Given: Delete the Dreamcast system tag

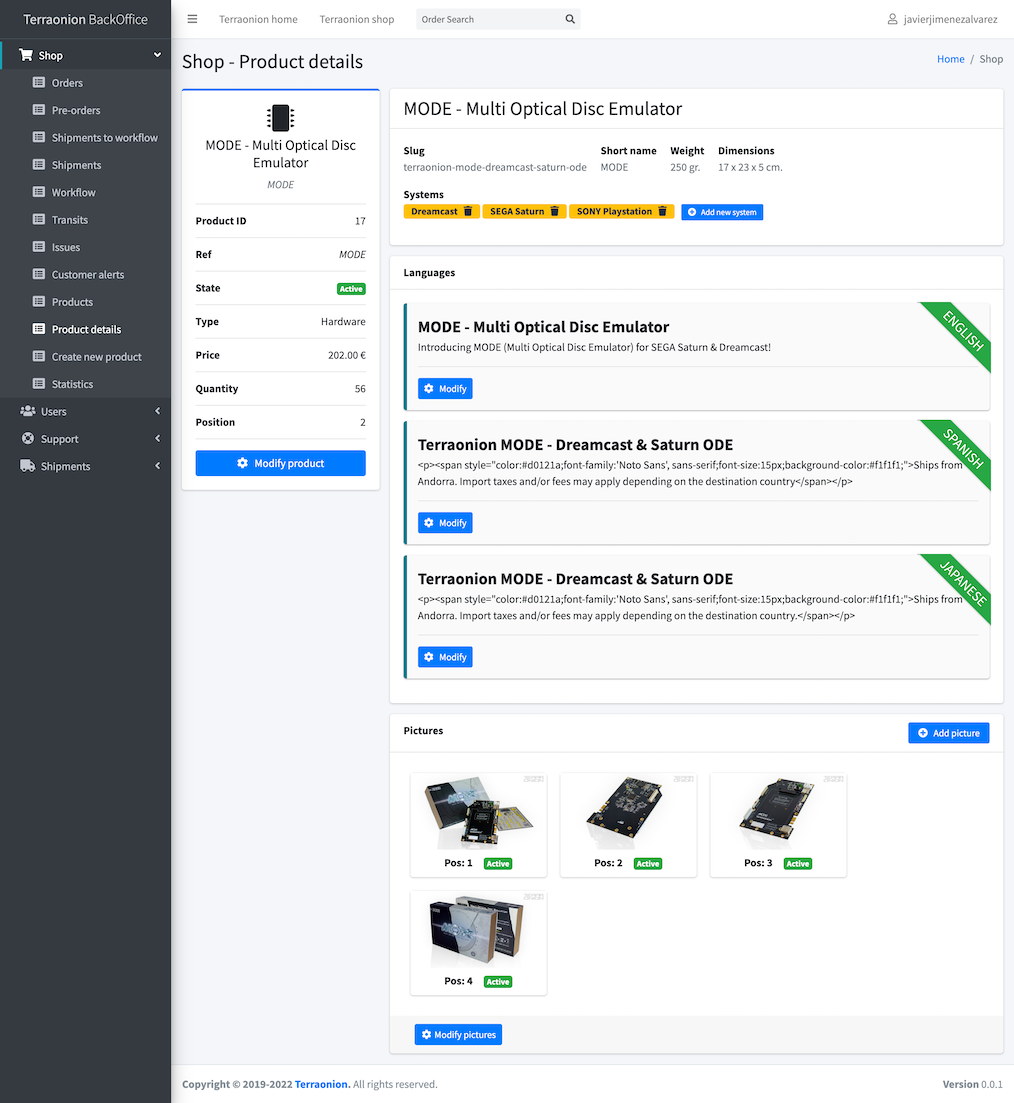Looking at the screenshot, I should click(x=468, y=211).
